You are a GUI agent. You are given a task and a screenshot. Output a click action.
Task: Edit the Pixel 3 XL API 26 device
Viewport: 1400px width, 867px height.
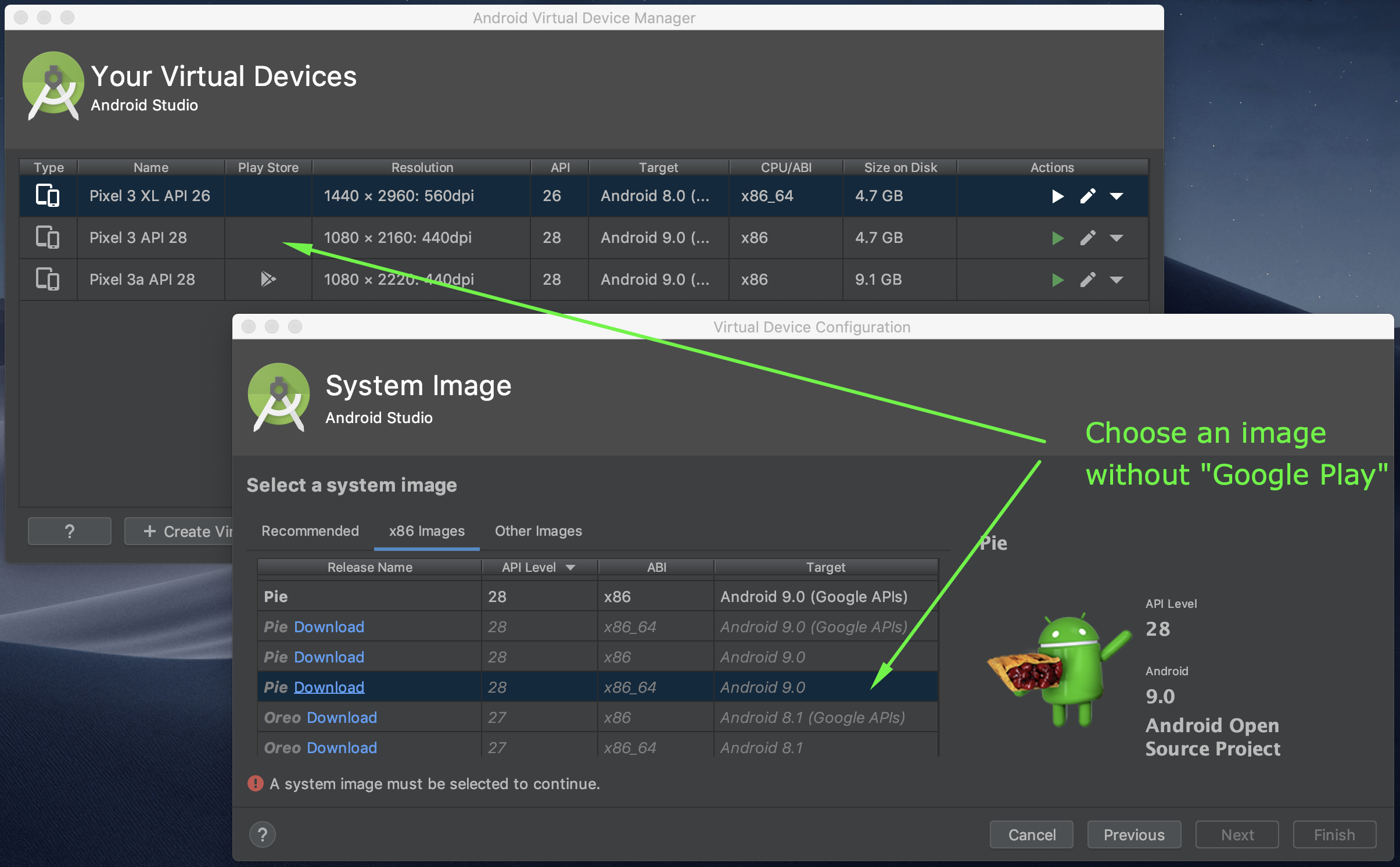click(1087, 196)
